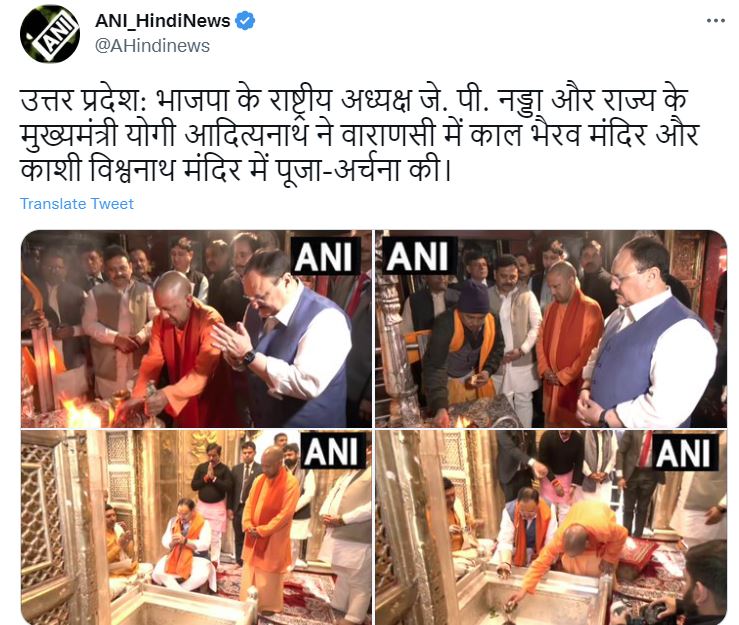
Task: Click ANI watermark on top-right photo
Action: click(x=417, y=256)
